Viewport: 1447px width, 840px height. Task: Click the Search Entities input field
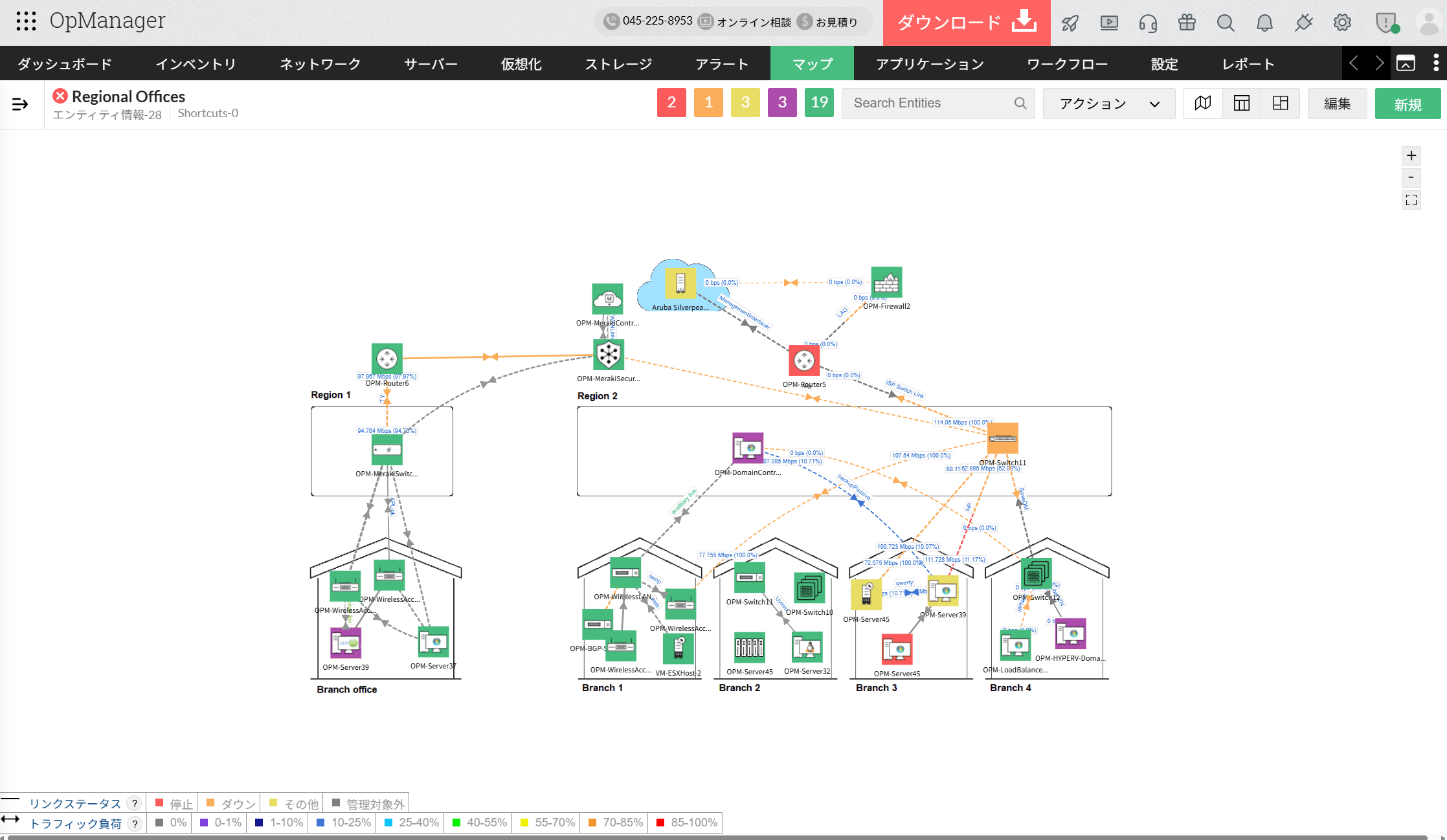pyautogui.click(x=938, y=104)
